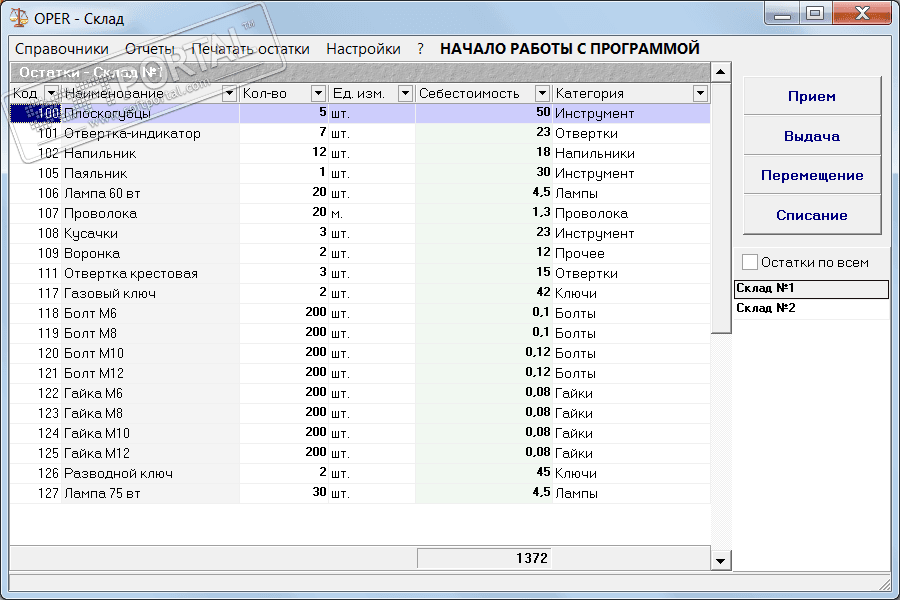This screenshot has height=600, width=900.
Task: Click the Остатки - Склад №1 title bar
Action: [x=360, y=72]
